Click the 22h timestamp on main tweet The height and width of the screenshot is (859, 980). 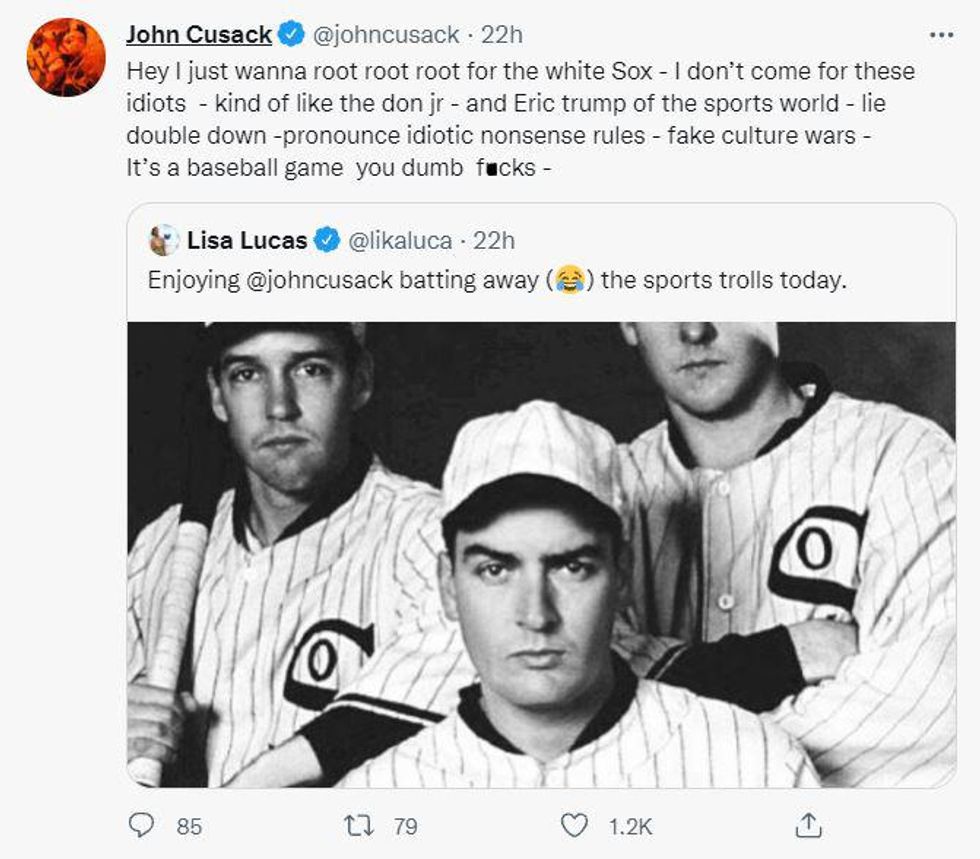coord(502,35)
